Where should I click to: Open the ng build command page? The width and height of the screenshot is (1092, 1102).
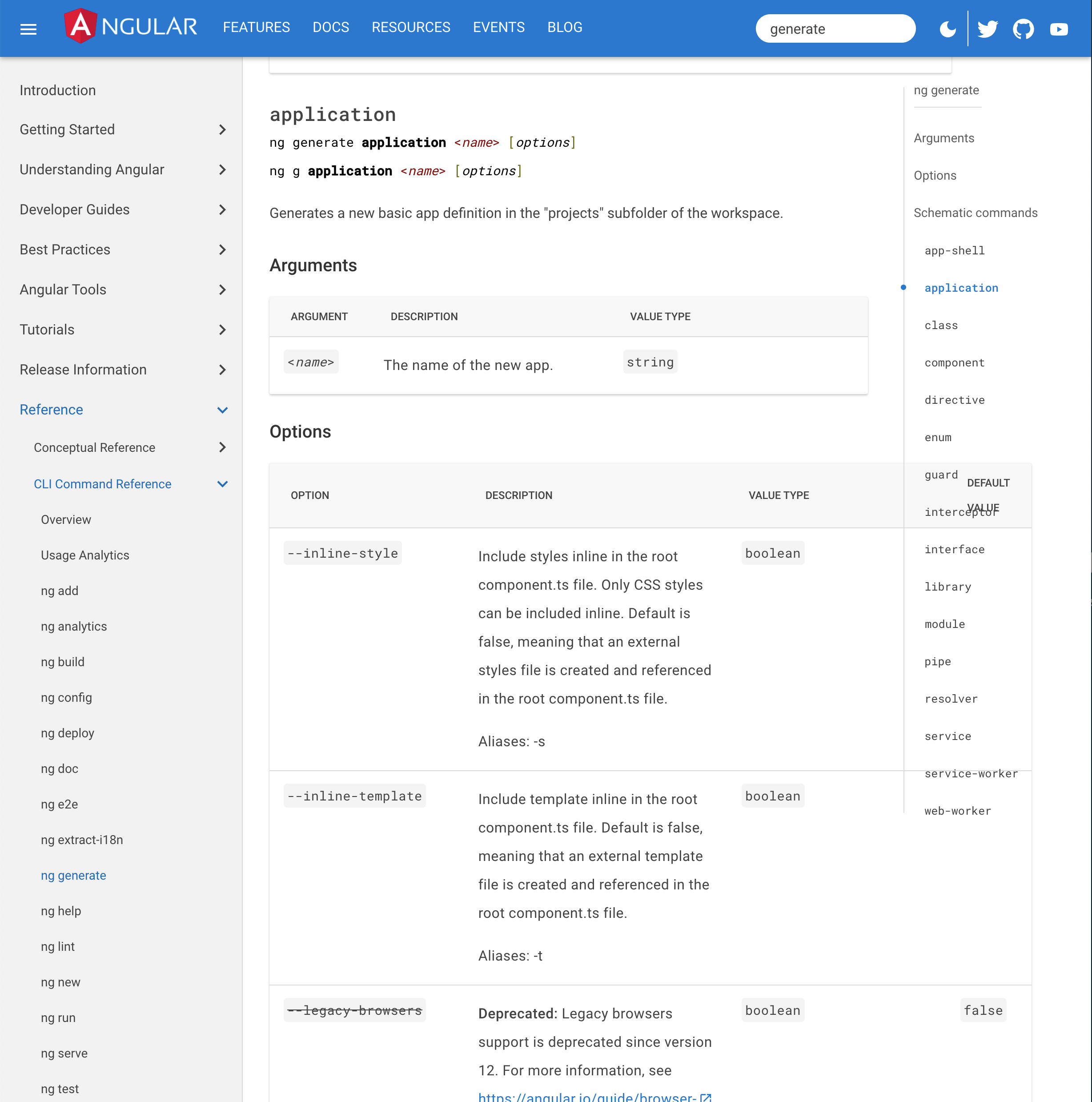tap(63, 662)
